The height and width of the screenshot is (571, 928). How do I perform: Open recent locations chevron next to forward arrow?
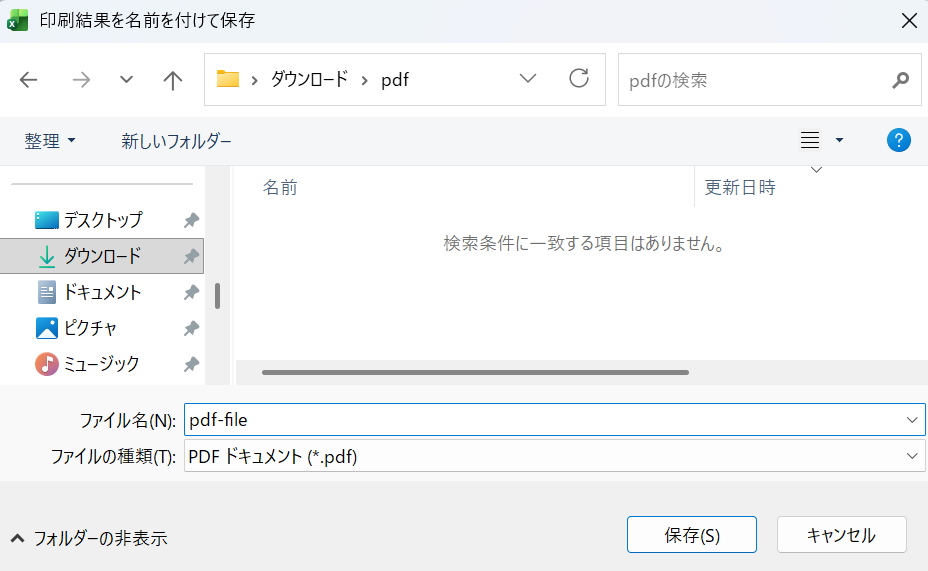click(x=126, y=79)
